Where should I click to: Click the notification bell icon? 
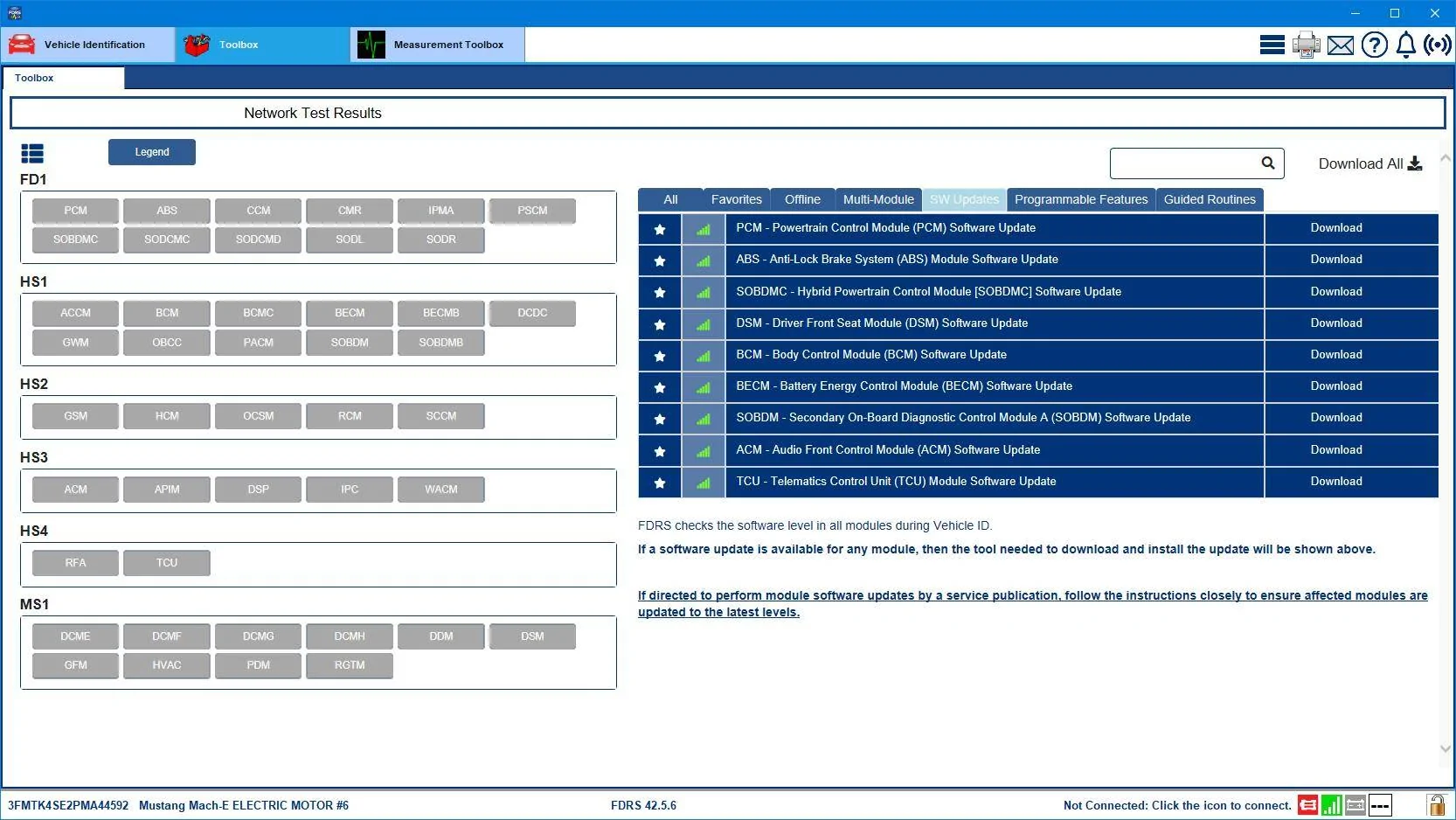[x=1405, y=45]
